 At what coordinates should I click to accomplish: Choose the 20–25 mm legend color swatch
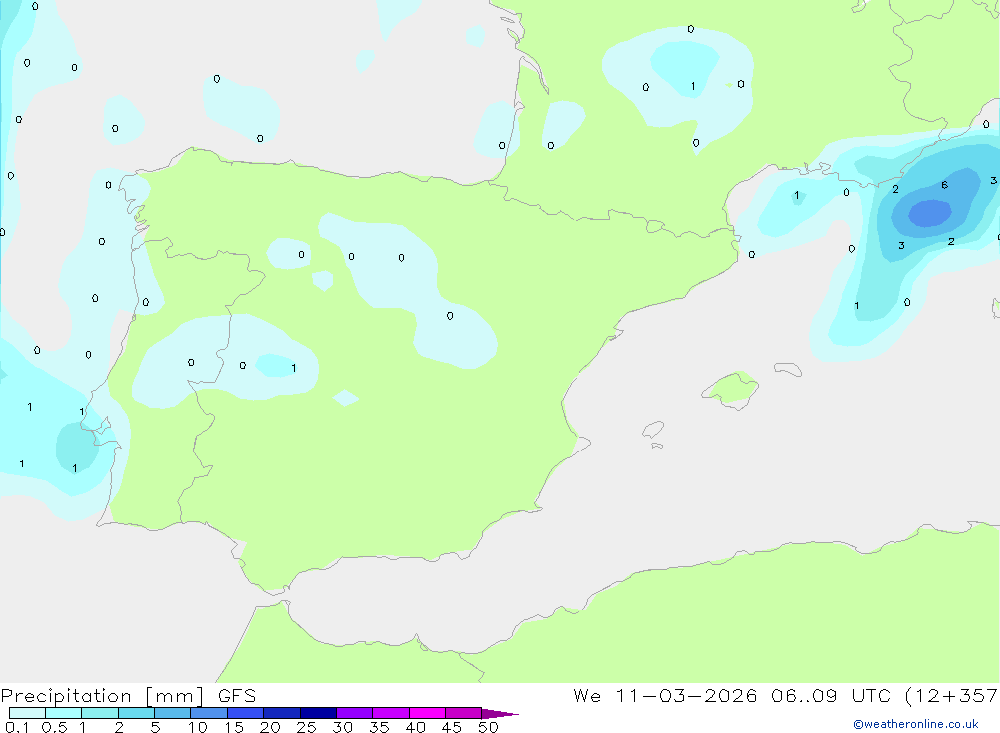(281, 713)
